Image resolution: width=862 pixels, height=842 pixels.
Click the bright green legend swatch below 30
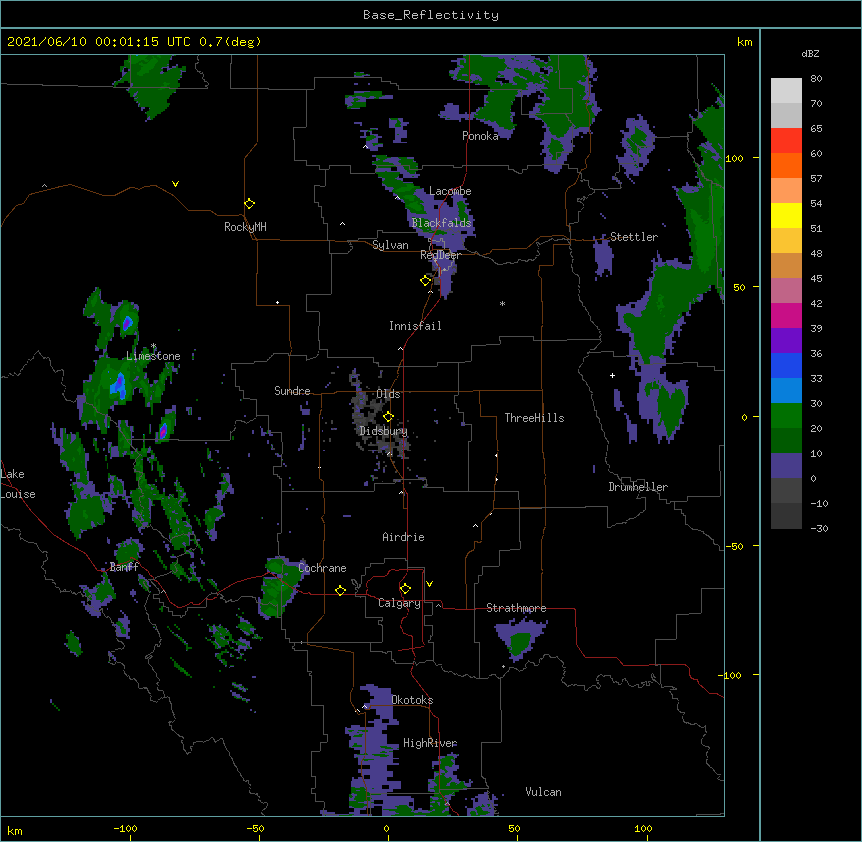(x=786, y=416)
